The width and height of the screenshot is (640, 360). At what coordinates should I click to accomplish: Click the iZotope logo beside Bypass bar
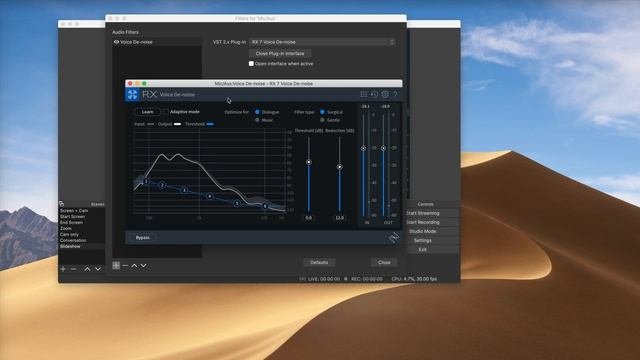click(393, 238)
